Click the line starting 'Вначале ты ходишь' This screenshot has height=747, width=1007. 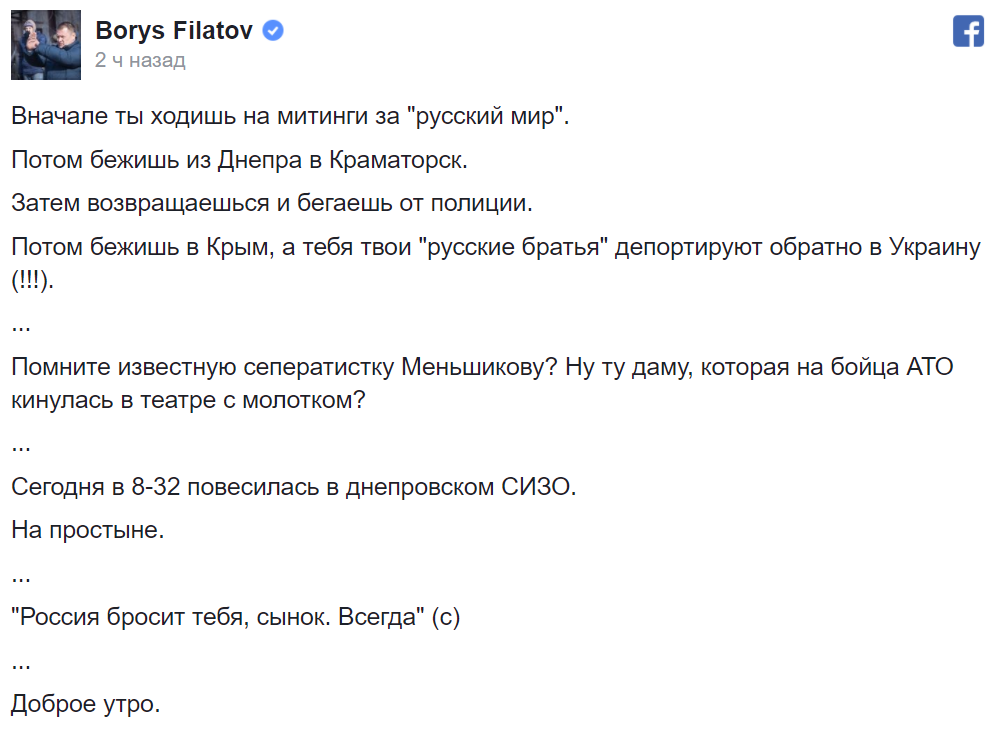point(290,116)
